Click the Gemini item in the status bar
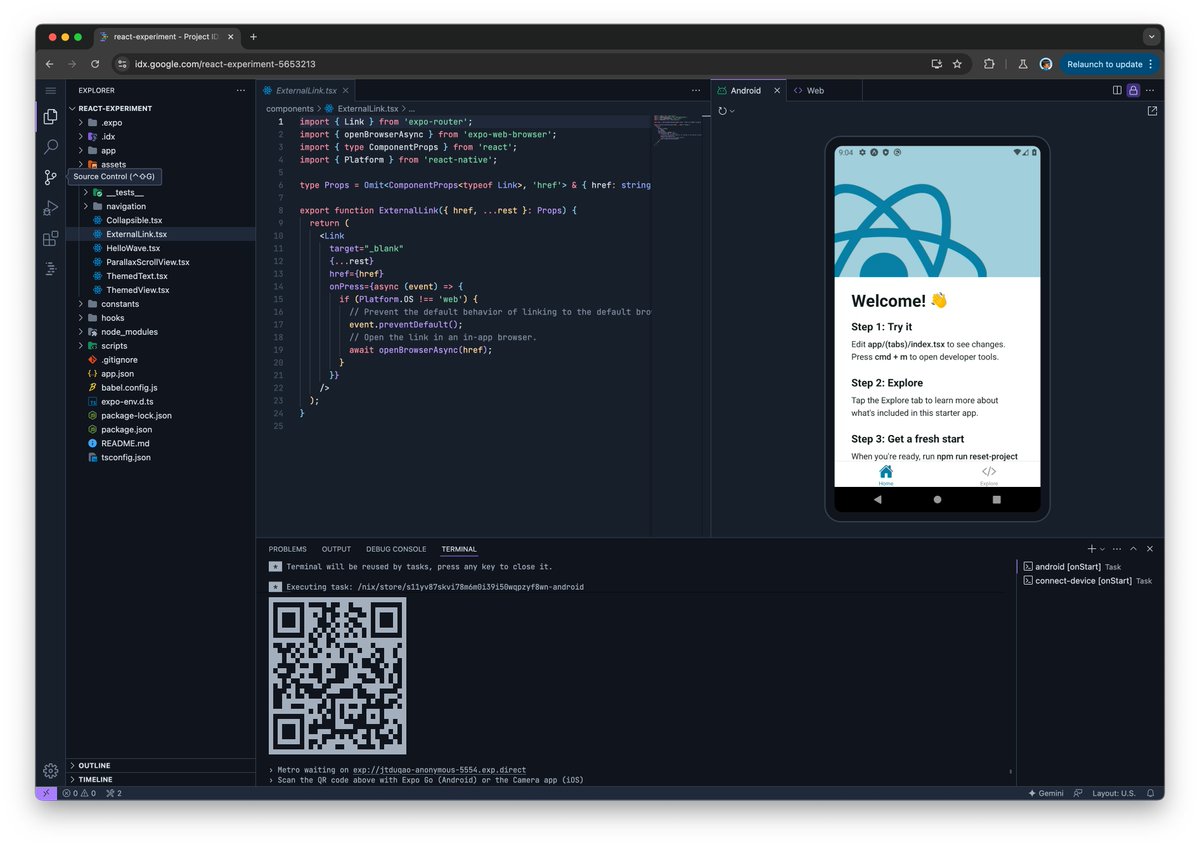 [x=1046, y=793]
